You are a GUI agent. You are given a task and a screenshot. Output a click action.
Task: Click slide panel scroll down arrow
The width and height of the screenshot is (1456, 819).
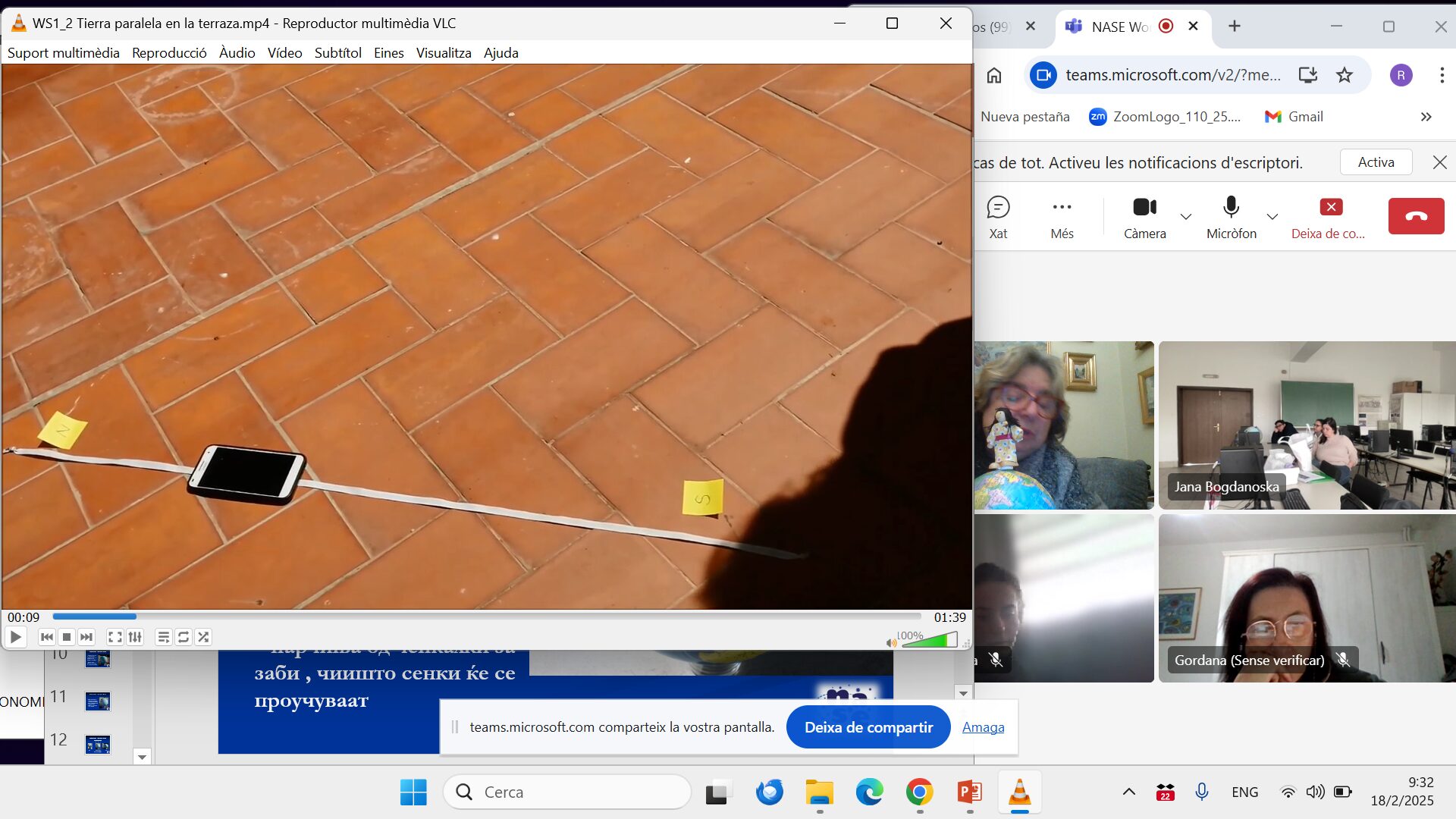[142, 757]
